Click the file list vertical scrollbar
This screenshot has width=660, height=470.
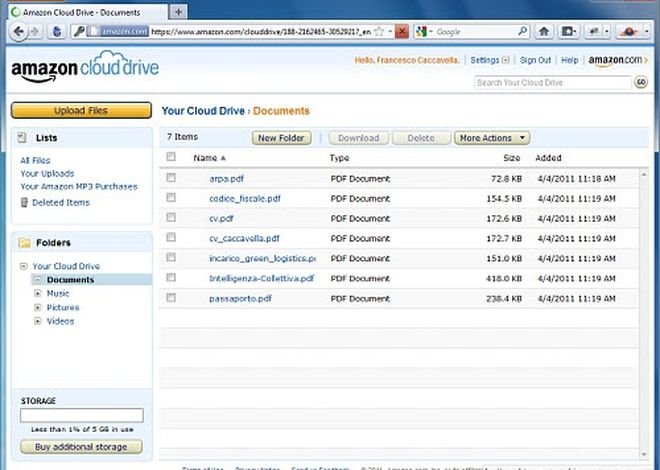[x=644, y=315]
